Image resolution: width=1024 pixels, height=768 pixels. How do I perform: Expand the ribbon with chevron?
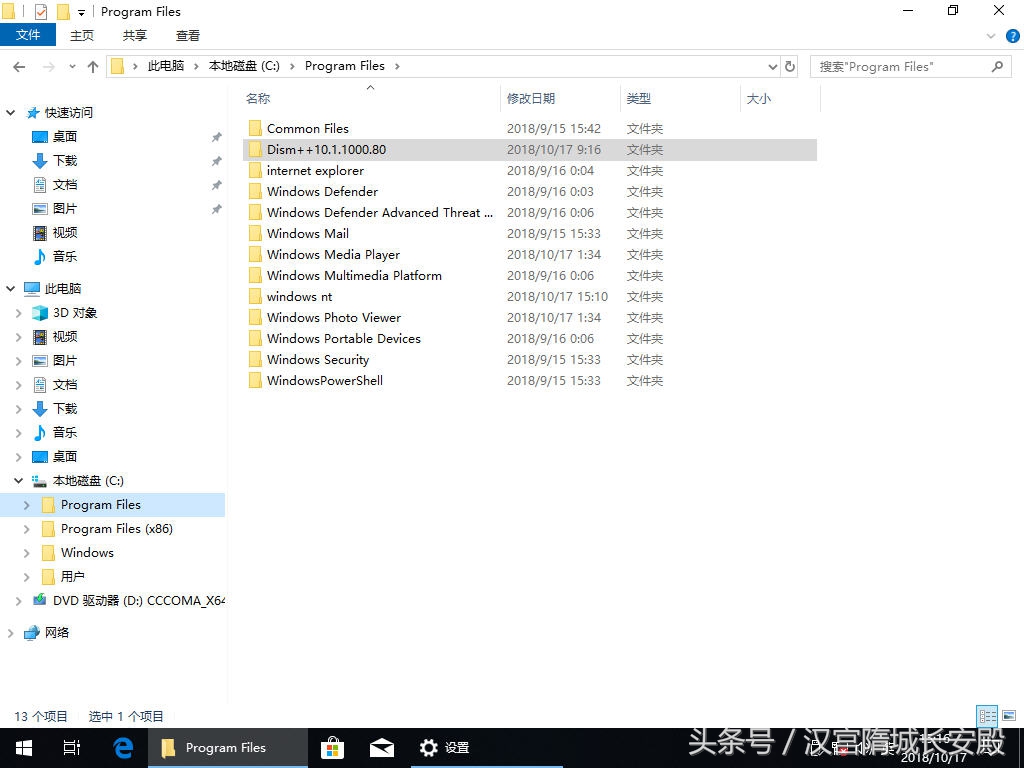click(x=991, y=37)
